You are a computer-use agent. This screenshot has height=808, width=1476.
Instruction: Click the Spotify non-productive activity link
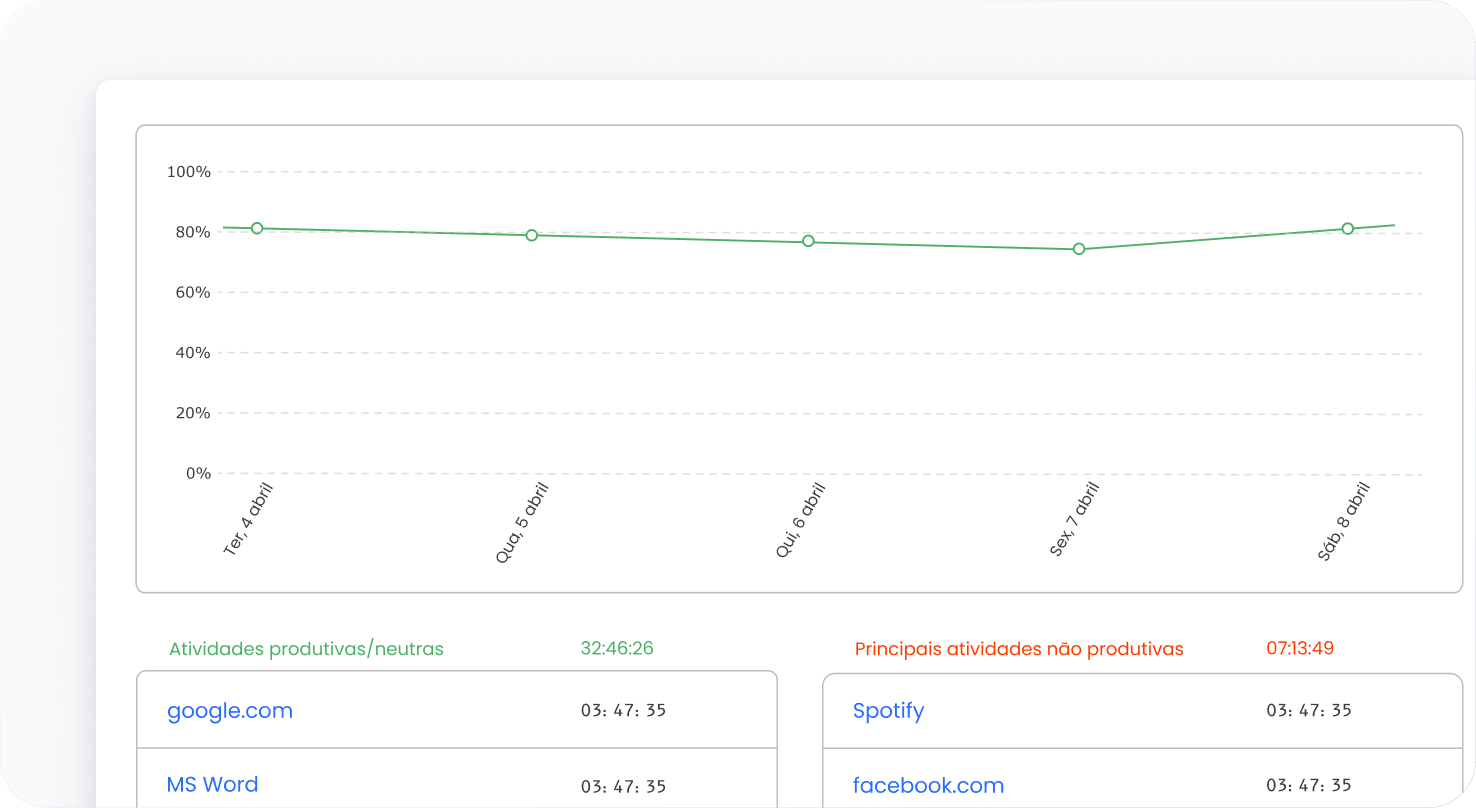click(x=888, y=711)
